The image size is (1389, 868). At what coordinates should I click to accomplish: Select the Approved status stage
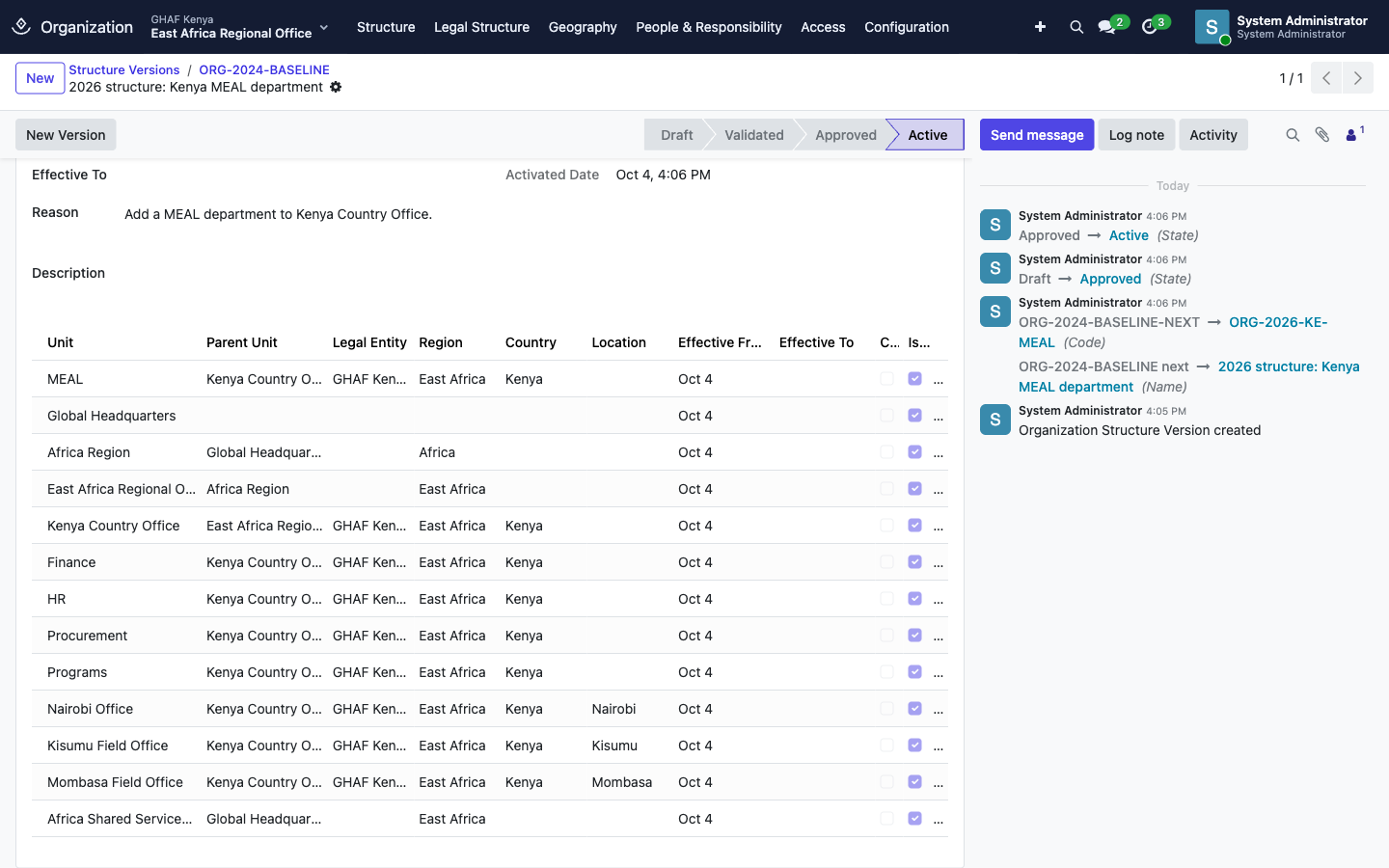point(846,135)
